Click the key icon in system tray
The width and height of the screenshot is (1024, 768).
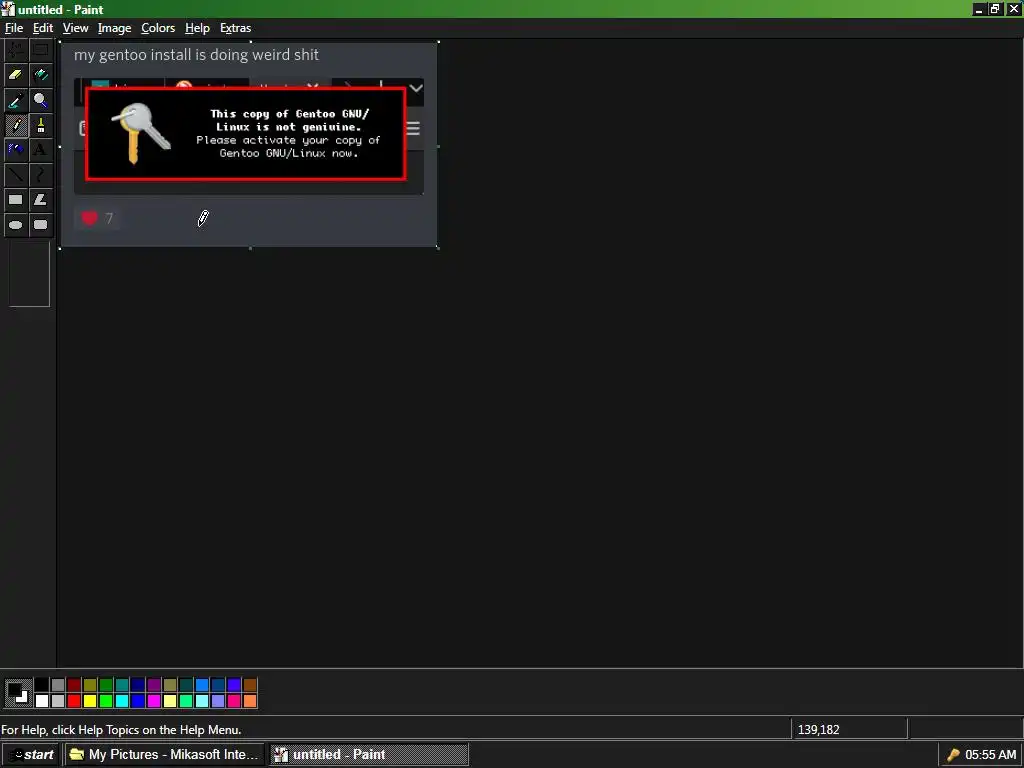click(x=953, y=755)
